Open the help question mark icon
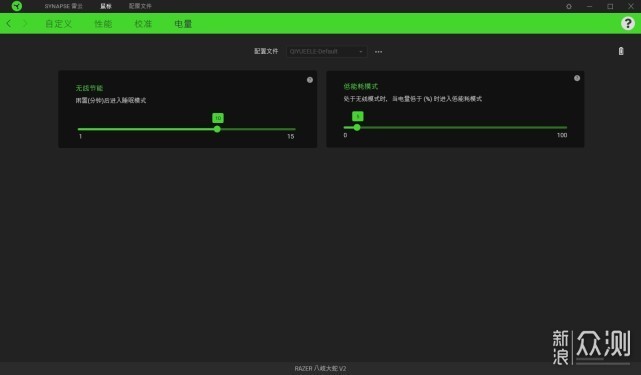 point(628,23)
